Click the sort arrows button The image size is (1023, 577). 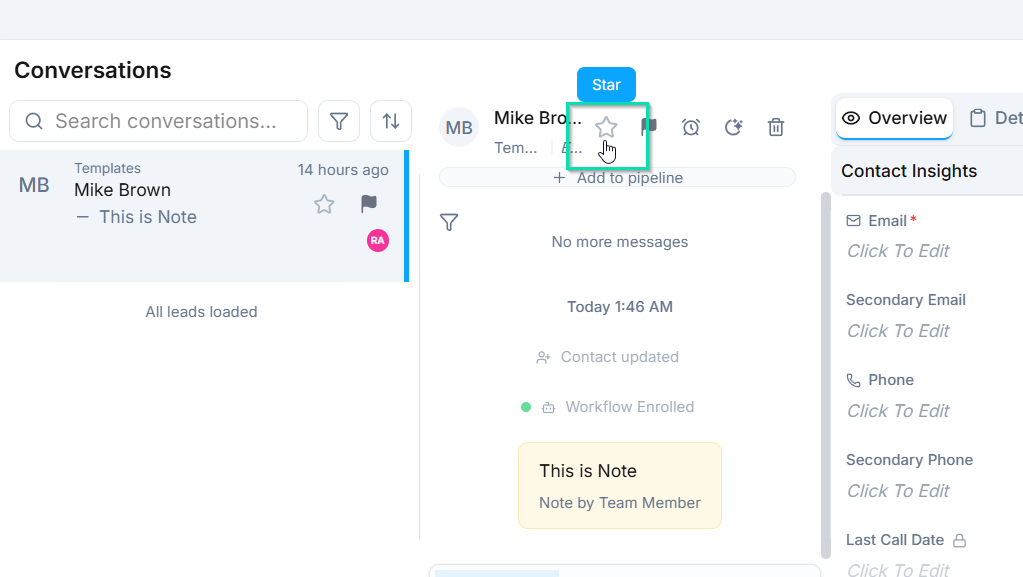(391, 121)
